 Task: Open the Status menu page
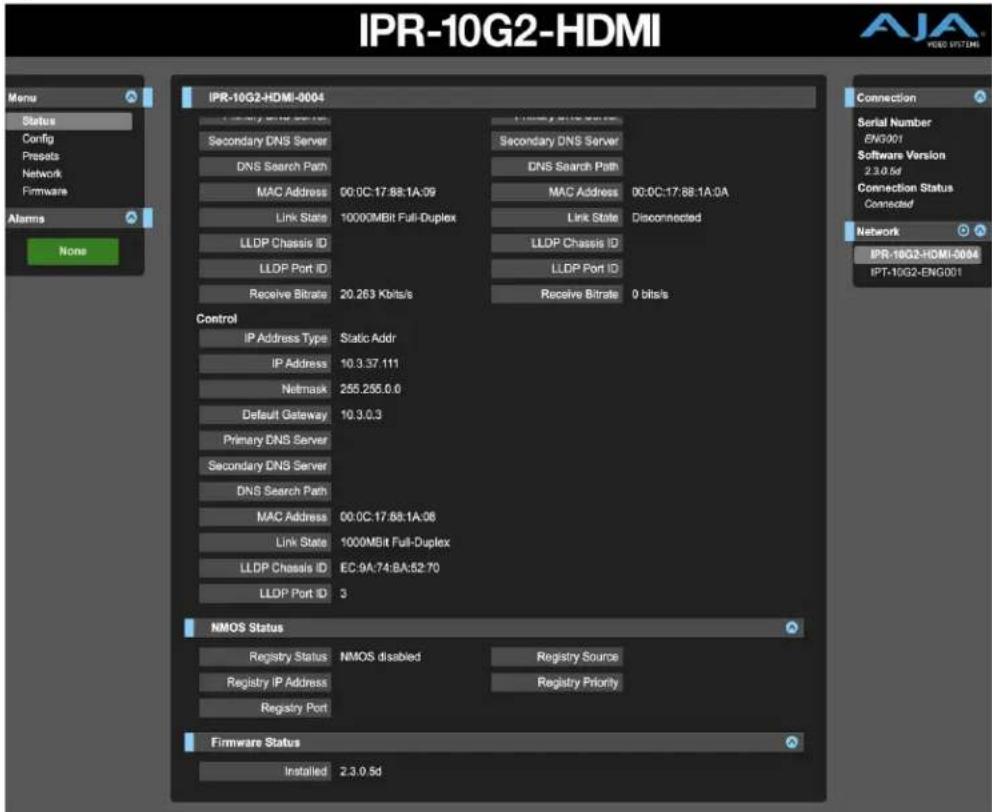[70, 121]
